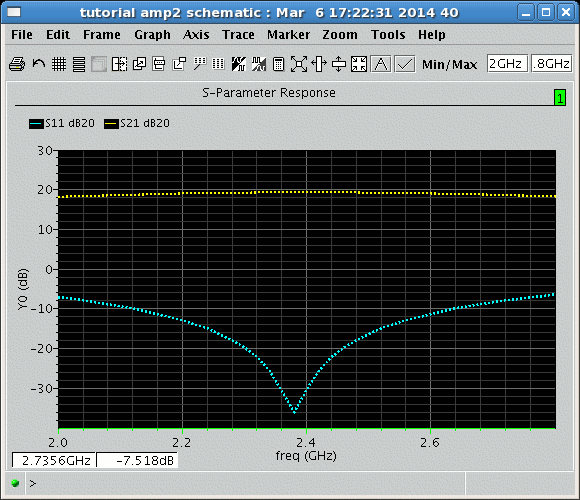Open the Marker menu
580x500 pixels.
tap(289, 35)
